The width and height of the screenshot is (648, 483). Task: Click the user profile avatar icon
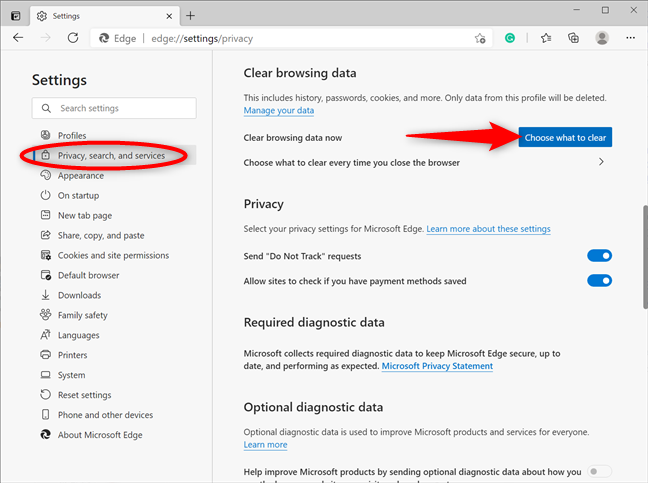(602, 38)
